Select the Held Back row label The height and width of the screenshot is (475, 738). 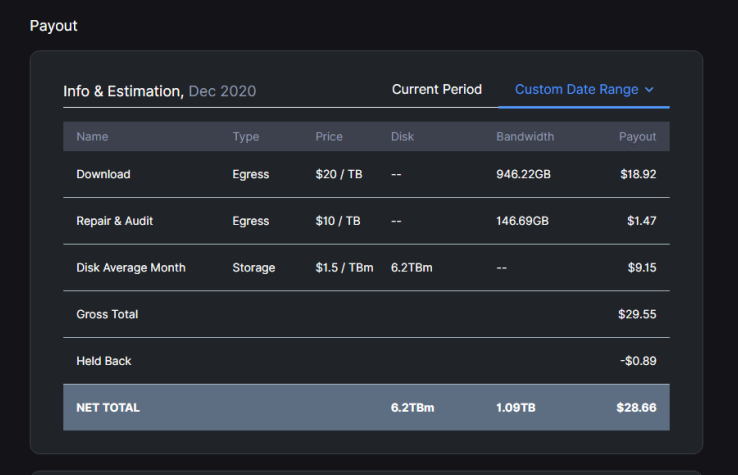pos(104,361)
